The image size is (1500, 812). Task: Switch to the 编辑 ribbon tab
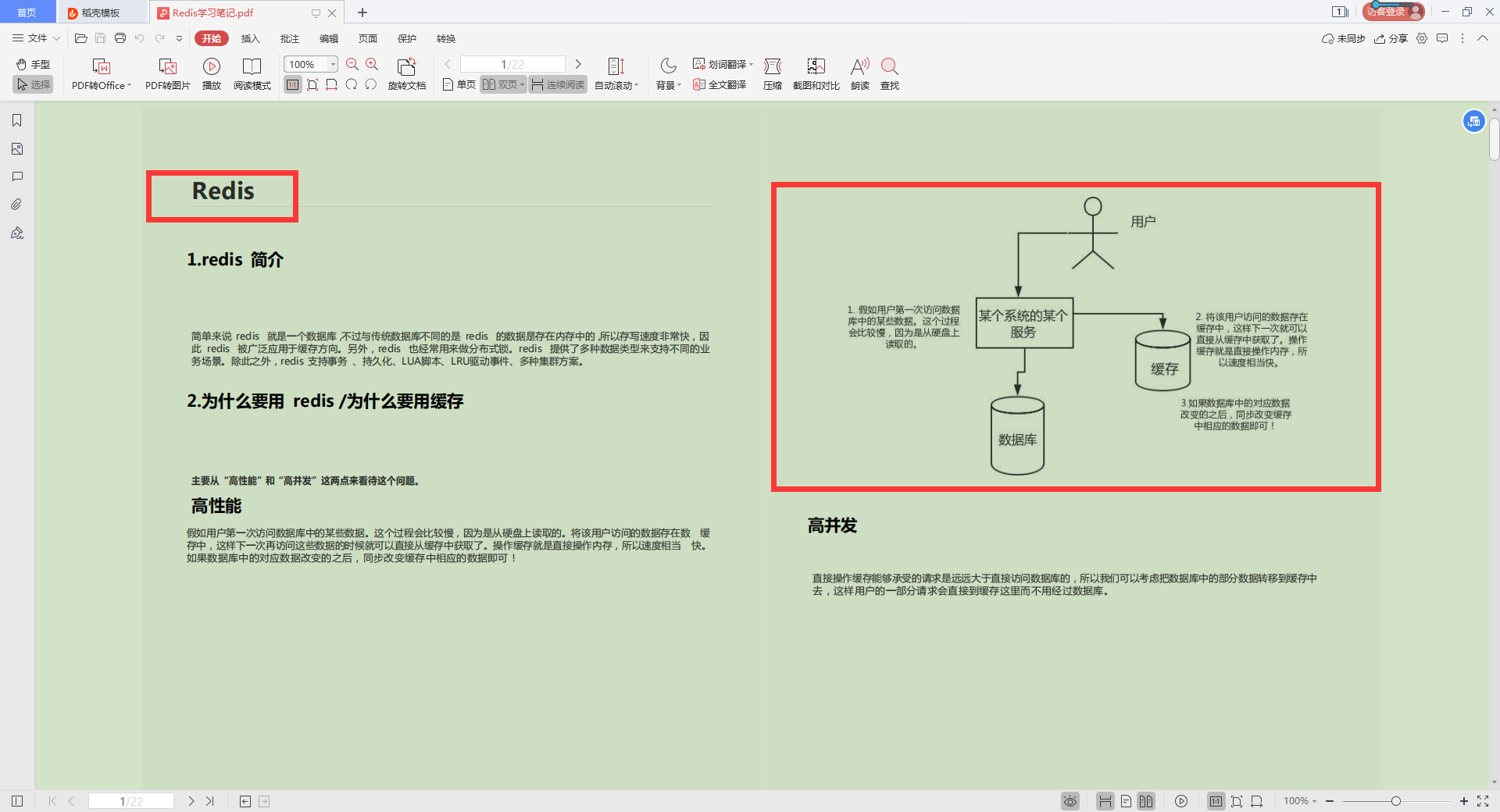(x=328, y=38)
